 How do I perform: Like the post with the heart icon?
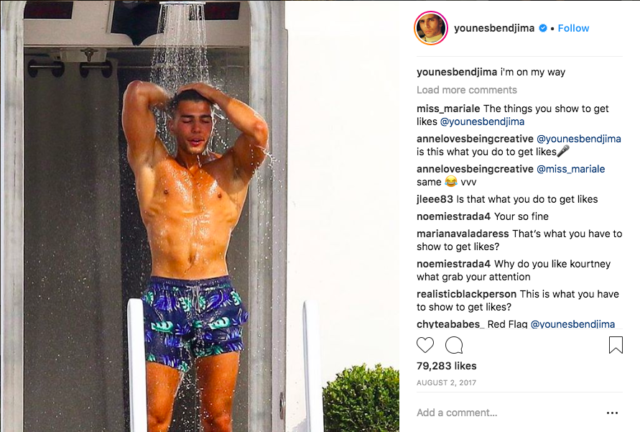425,345
